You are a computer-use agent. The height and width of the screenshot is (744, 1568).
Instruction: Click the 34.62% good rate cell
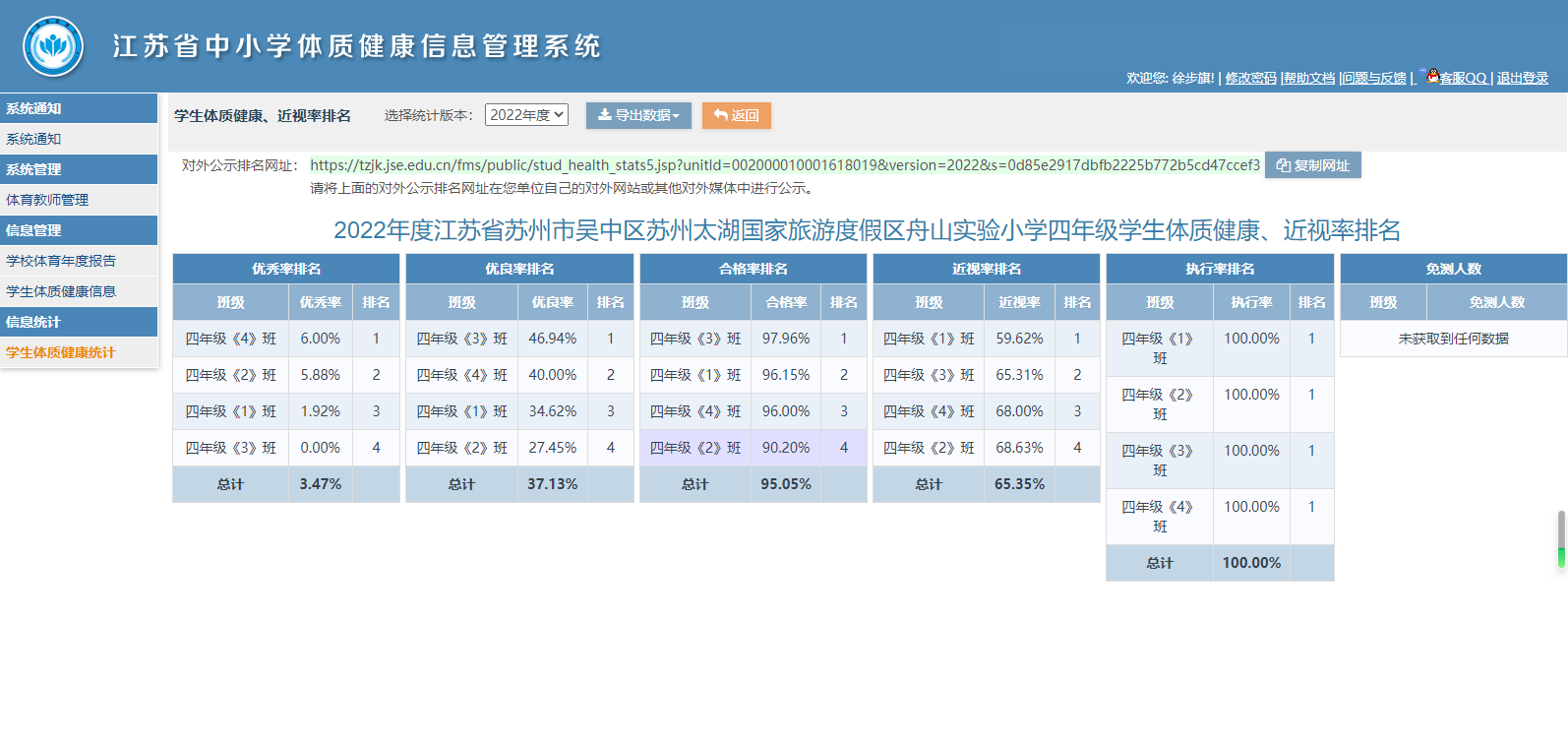tap(553, 411)
